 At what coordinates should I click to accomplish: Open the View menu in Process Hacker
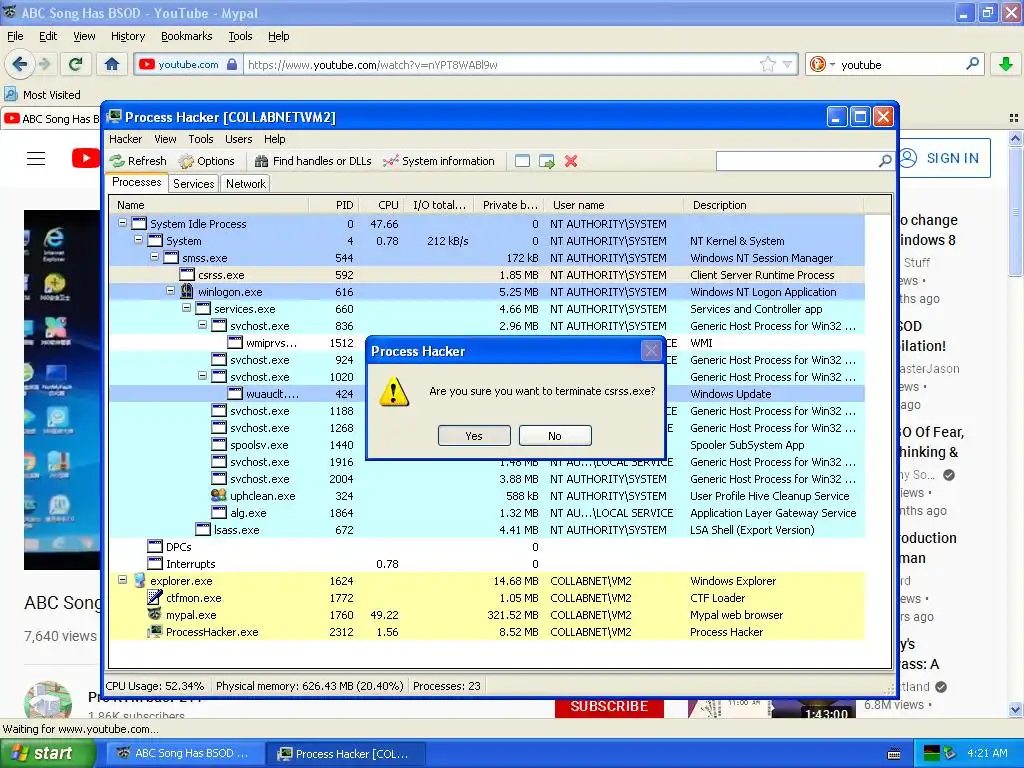tap(165, 139)
